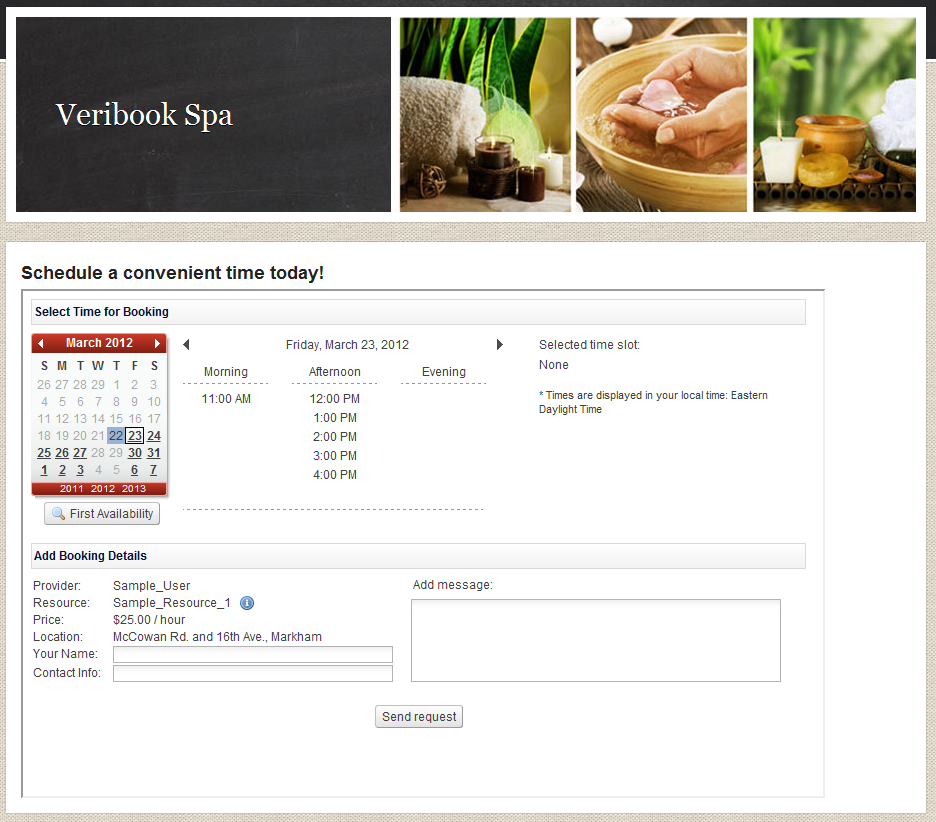Image resolution: width=936 pixels, height=822 pixels.
Task: Select April 2 in the calendar's last row
Action: 62,470
